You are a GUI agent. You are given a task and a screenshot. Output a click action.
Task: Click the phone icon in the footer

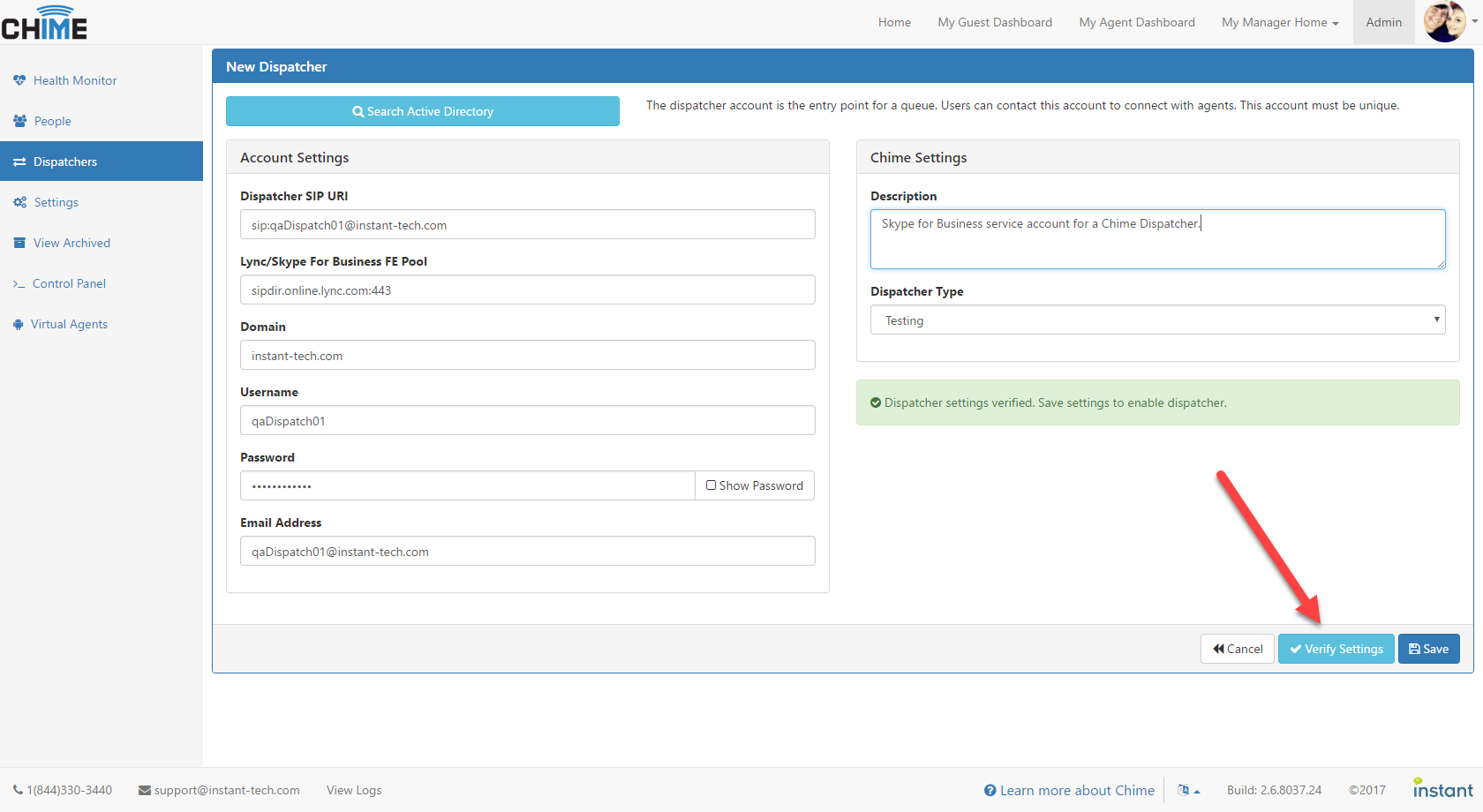point(18,790)
